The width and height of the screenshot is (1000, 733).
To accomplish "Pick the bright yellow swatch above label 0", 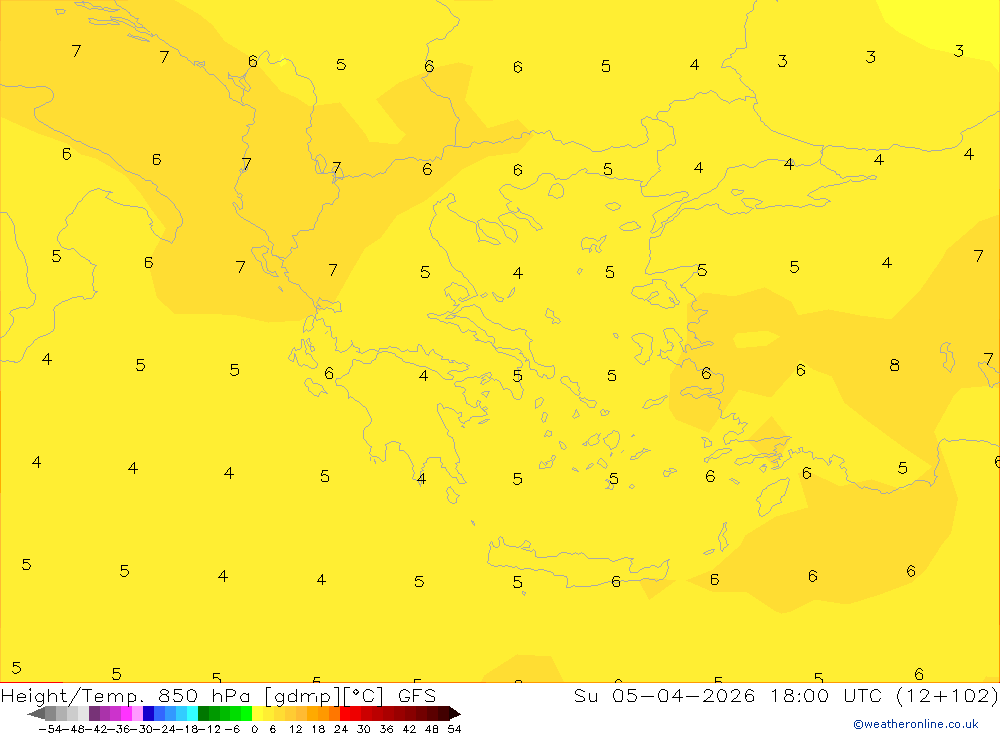I will click(x=257, y=713).
